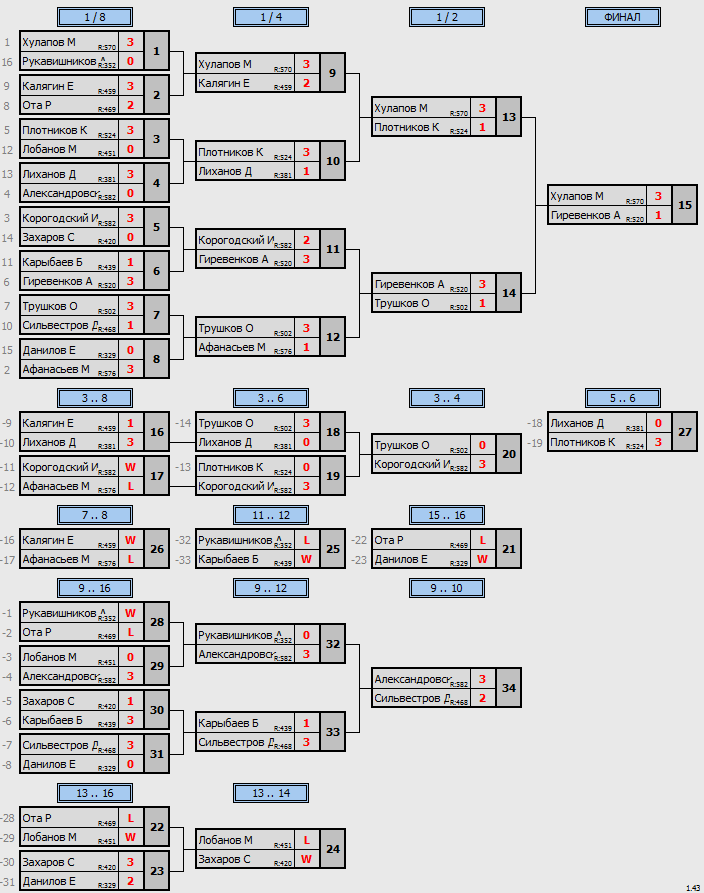Open final match number 15 box
The height and width of the screenshot is (893, 704).
pyautogui.click(x=685, y=205)
